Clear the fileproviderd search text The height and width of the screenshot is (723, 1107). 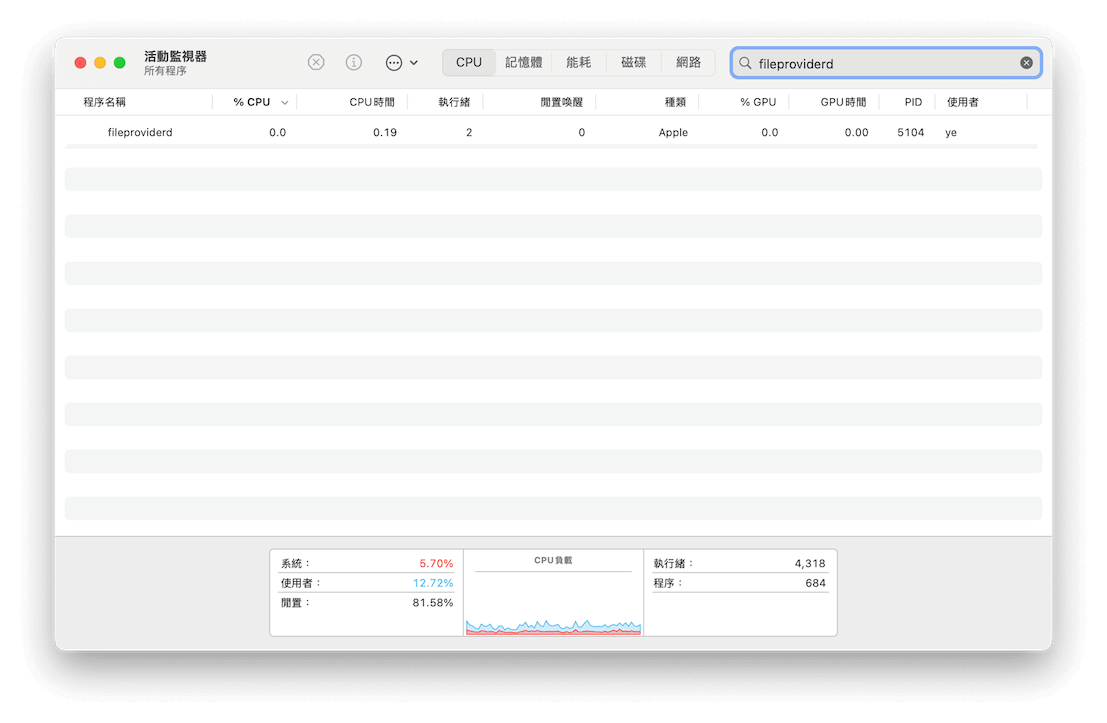1027,63
